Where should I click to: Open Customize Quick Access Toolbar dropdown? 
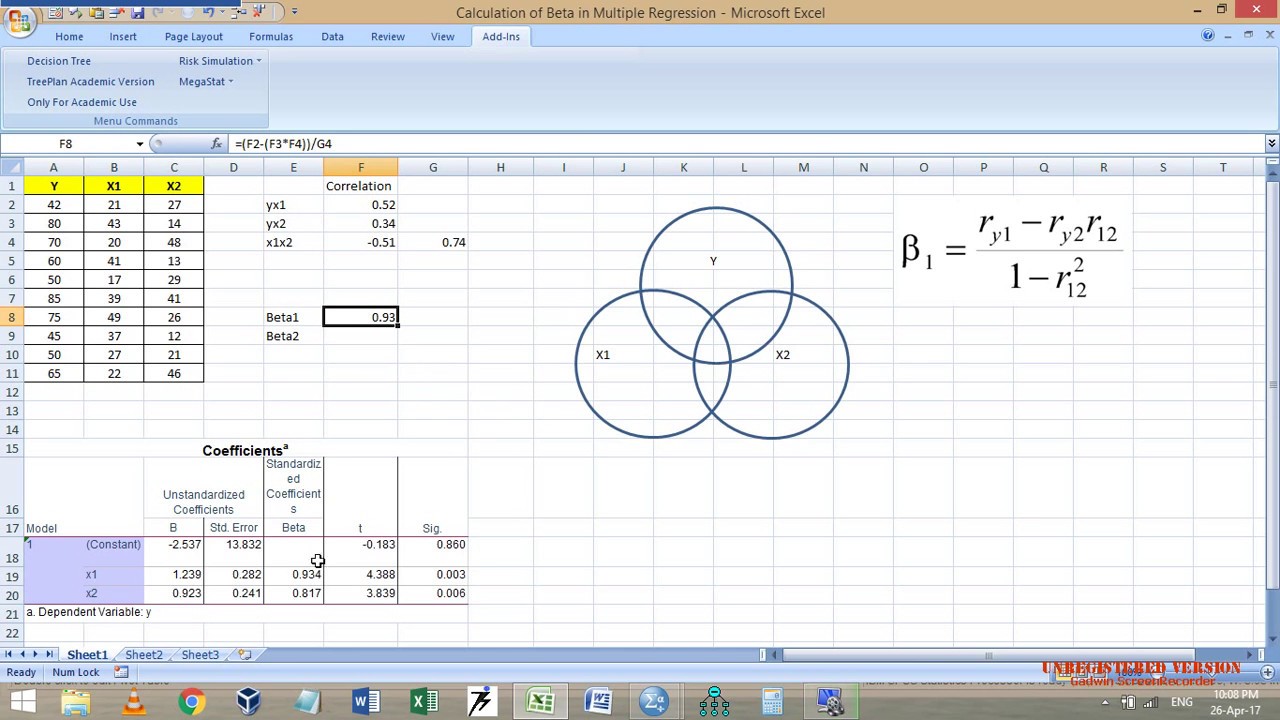(x=294, y=12)
